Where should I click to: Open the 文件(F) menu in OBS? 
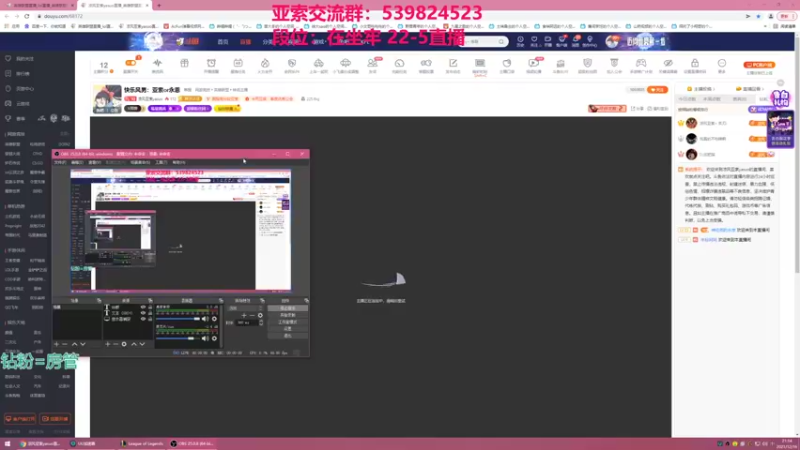click(60, 162)
